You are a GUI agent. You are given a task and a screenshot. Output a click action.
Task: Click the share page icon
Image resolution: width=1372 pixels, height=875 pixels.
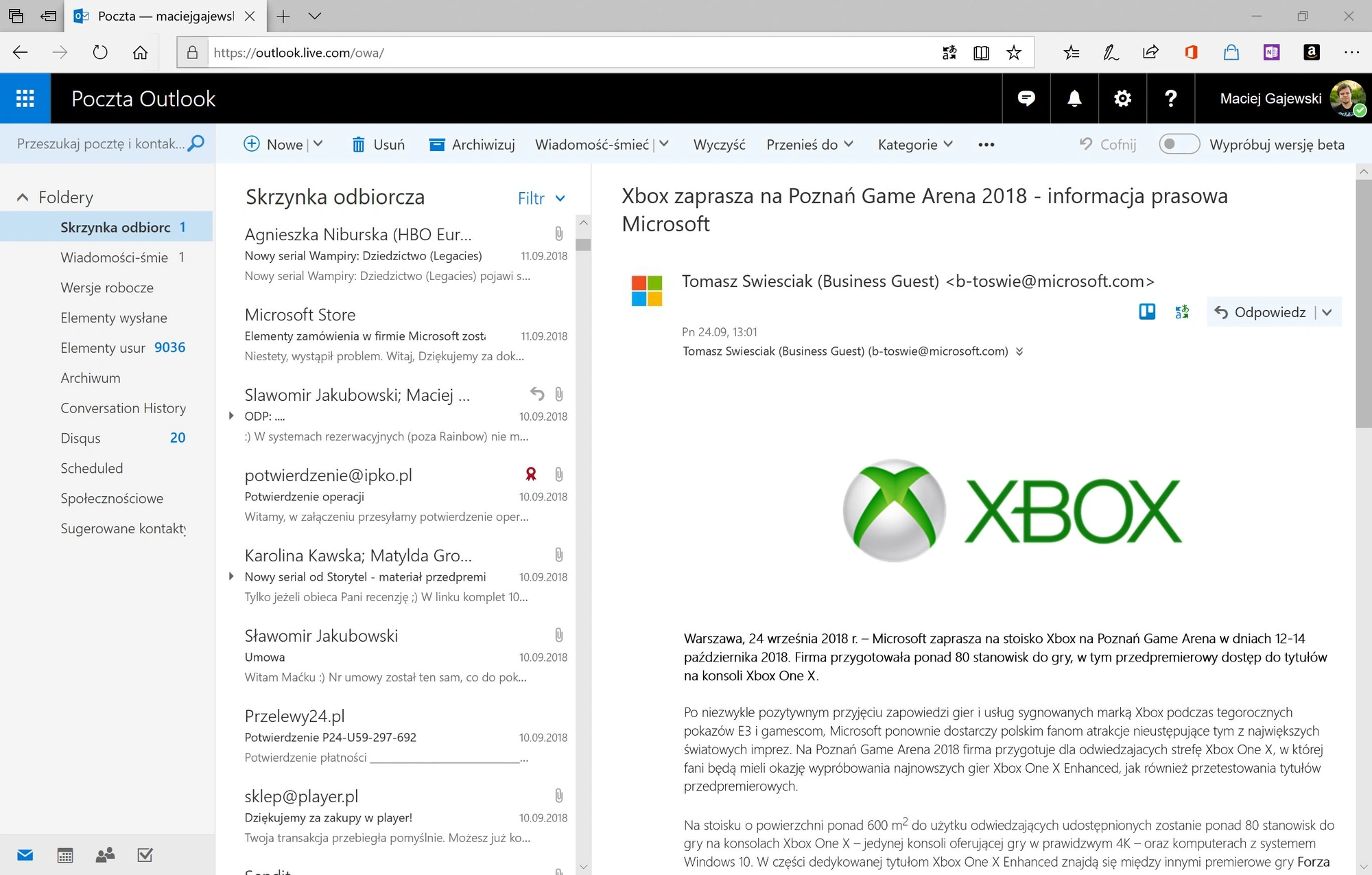point(1150,53)
